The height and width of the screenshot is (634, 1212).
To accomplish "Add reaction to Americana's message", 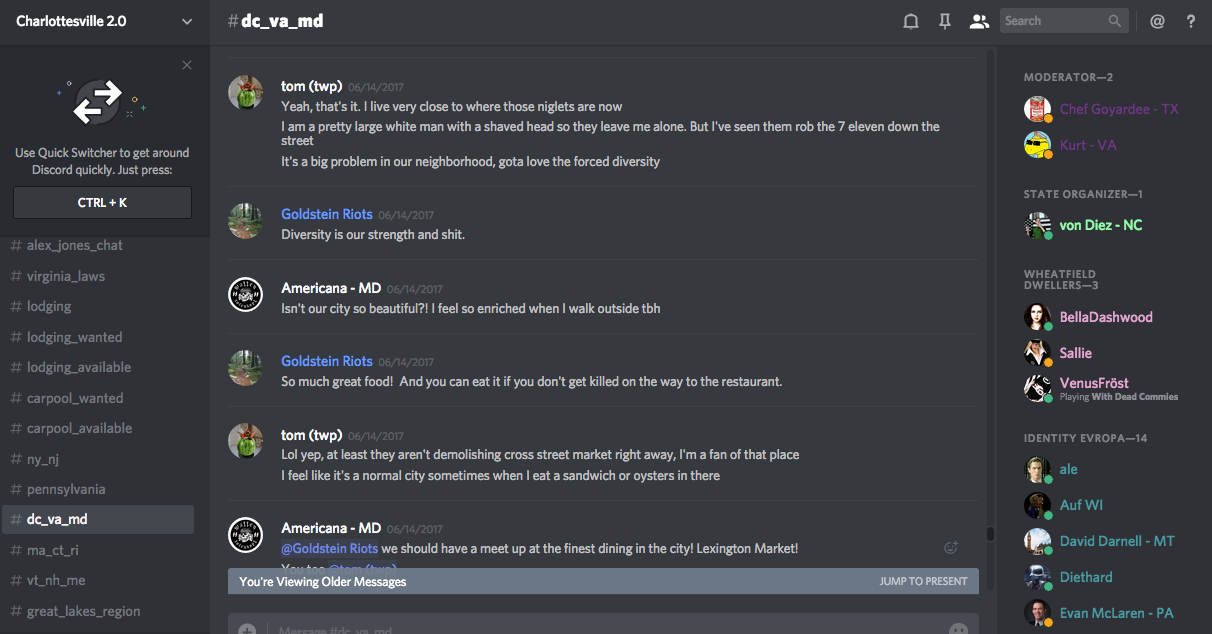I will pyautogui.click(x=951, y=547).
